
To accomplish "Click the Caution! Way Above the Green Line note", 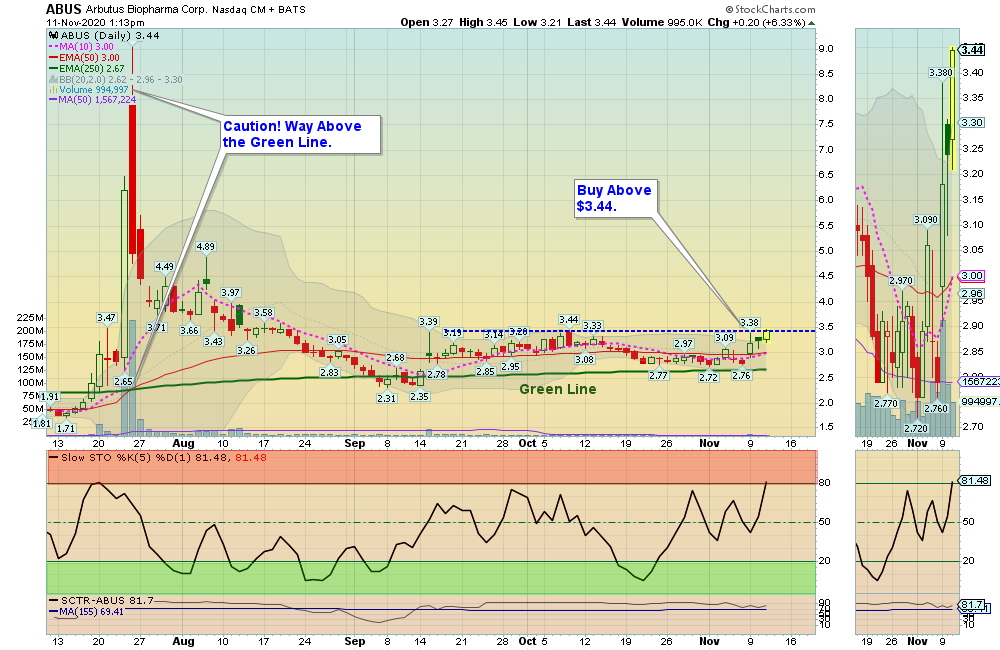I will click(300, 135).
